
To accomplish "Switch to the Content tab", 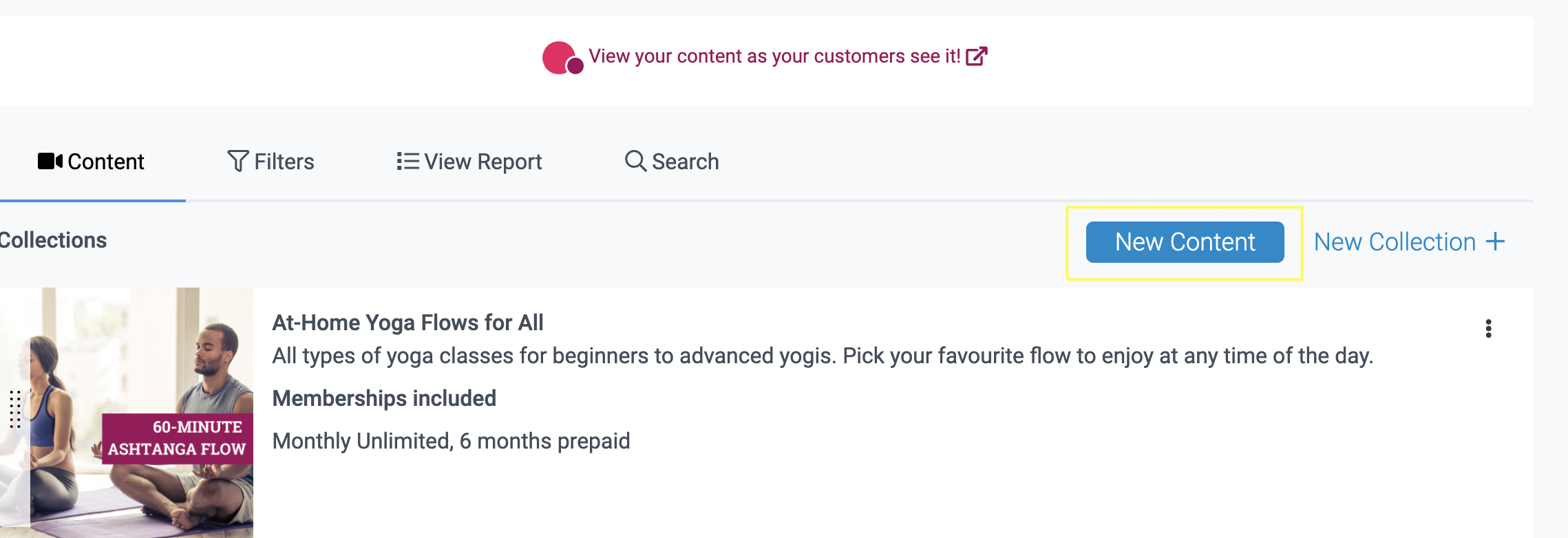I will (x=91, y=162).
